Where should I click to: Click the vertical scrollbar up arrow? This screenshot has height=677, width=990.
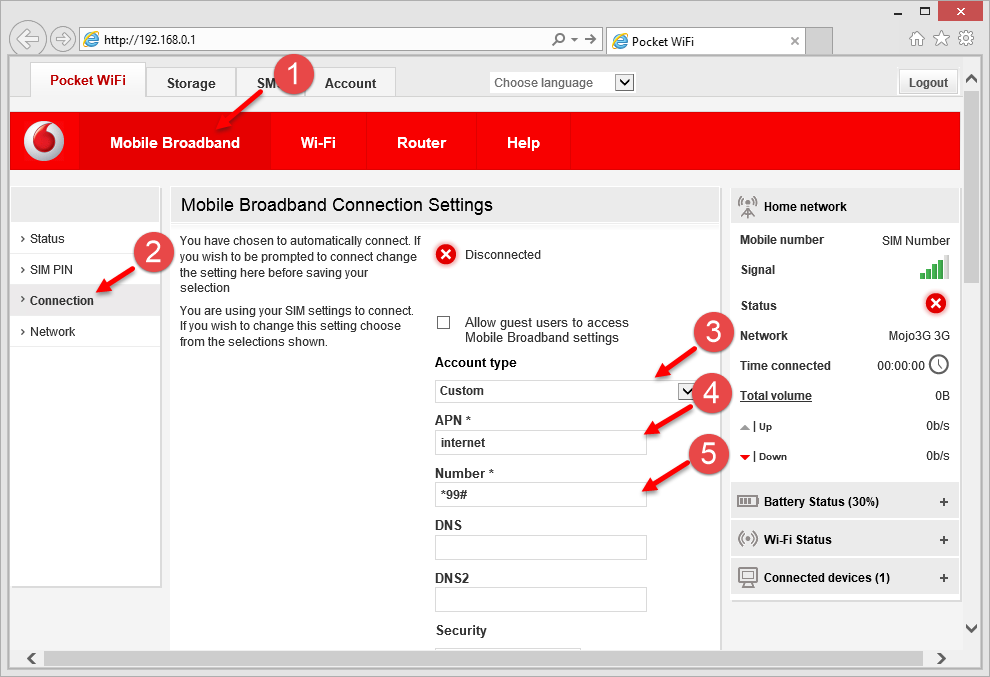(972, 80)
